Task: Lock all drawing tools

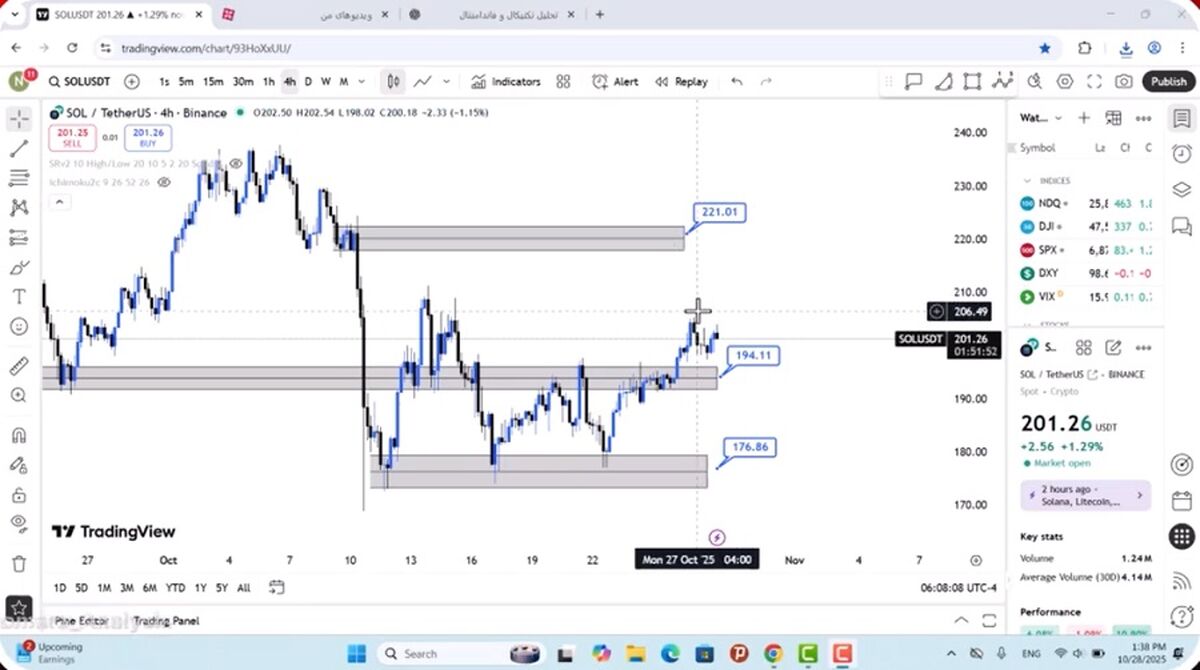Action: point(19,495)
